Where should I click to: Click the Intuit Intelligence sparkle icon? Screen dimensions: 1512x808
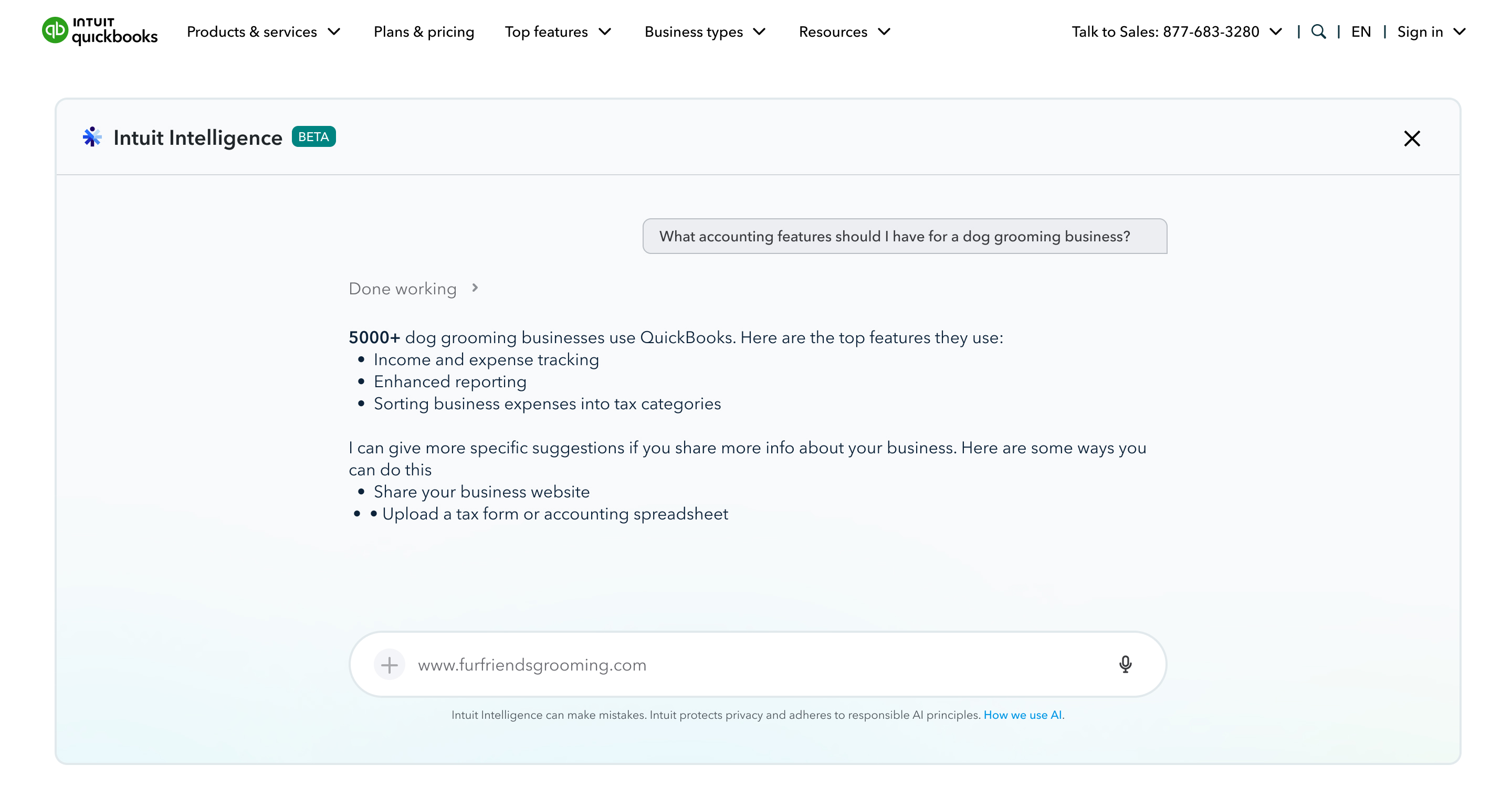tap(92, 137)
